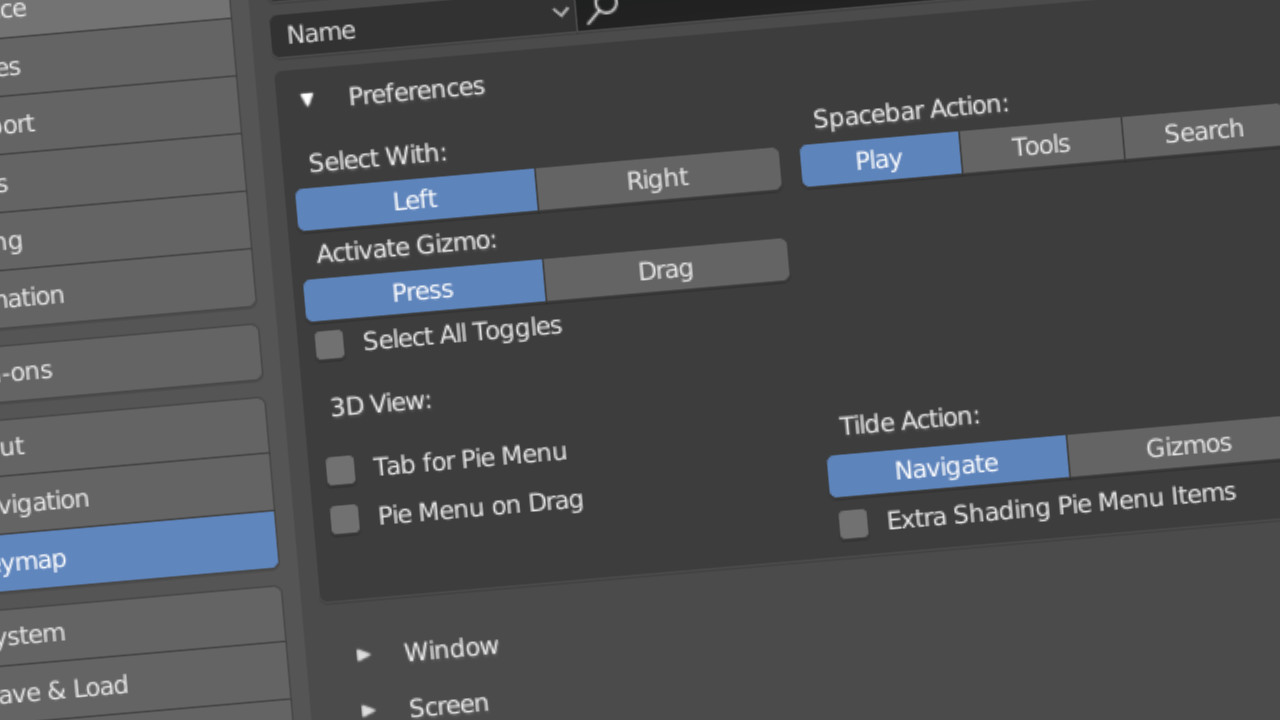This screenshot has width=1280, height=720.
Task: Set Spacebar Action to Tools
Action: pos(1040,145)
